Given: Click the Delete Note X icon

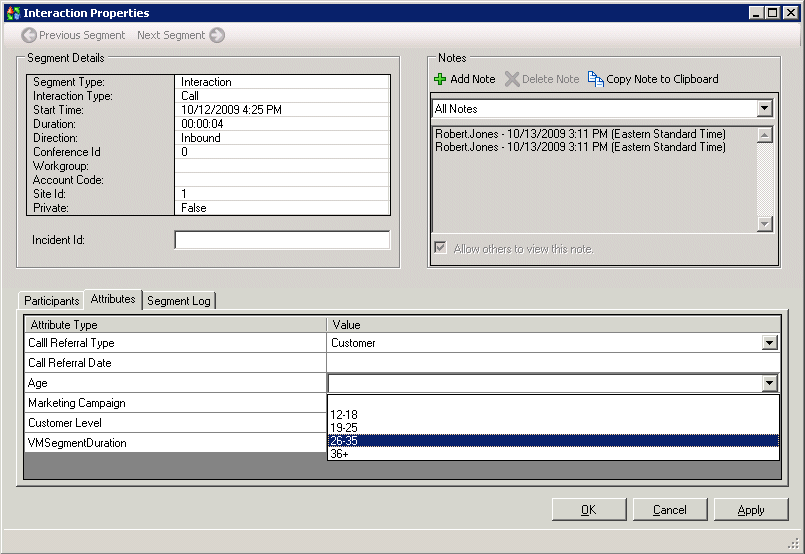Looking at the screenshot, I should [512, 79].
